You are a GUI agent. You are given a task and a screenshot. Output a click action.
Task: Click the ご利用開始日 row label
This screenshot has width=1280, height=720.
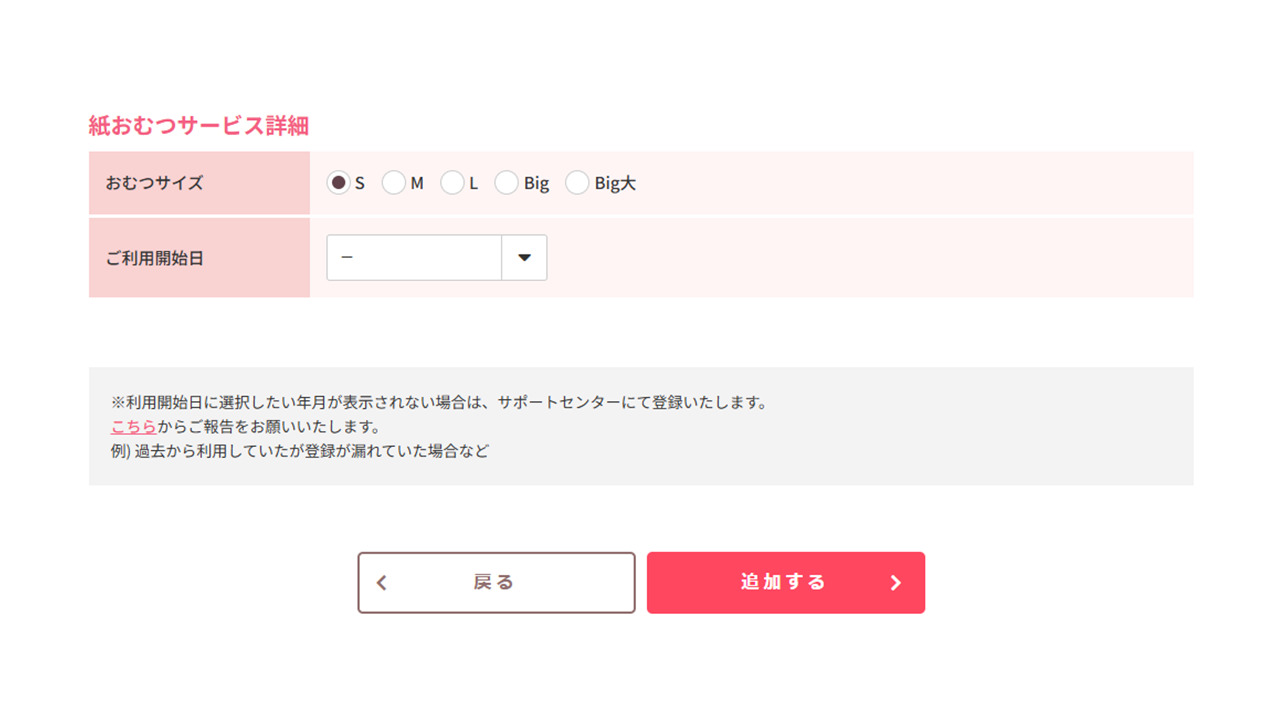(x=154, y=258)
